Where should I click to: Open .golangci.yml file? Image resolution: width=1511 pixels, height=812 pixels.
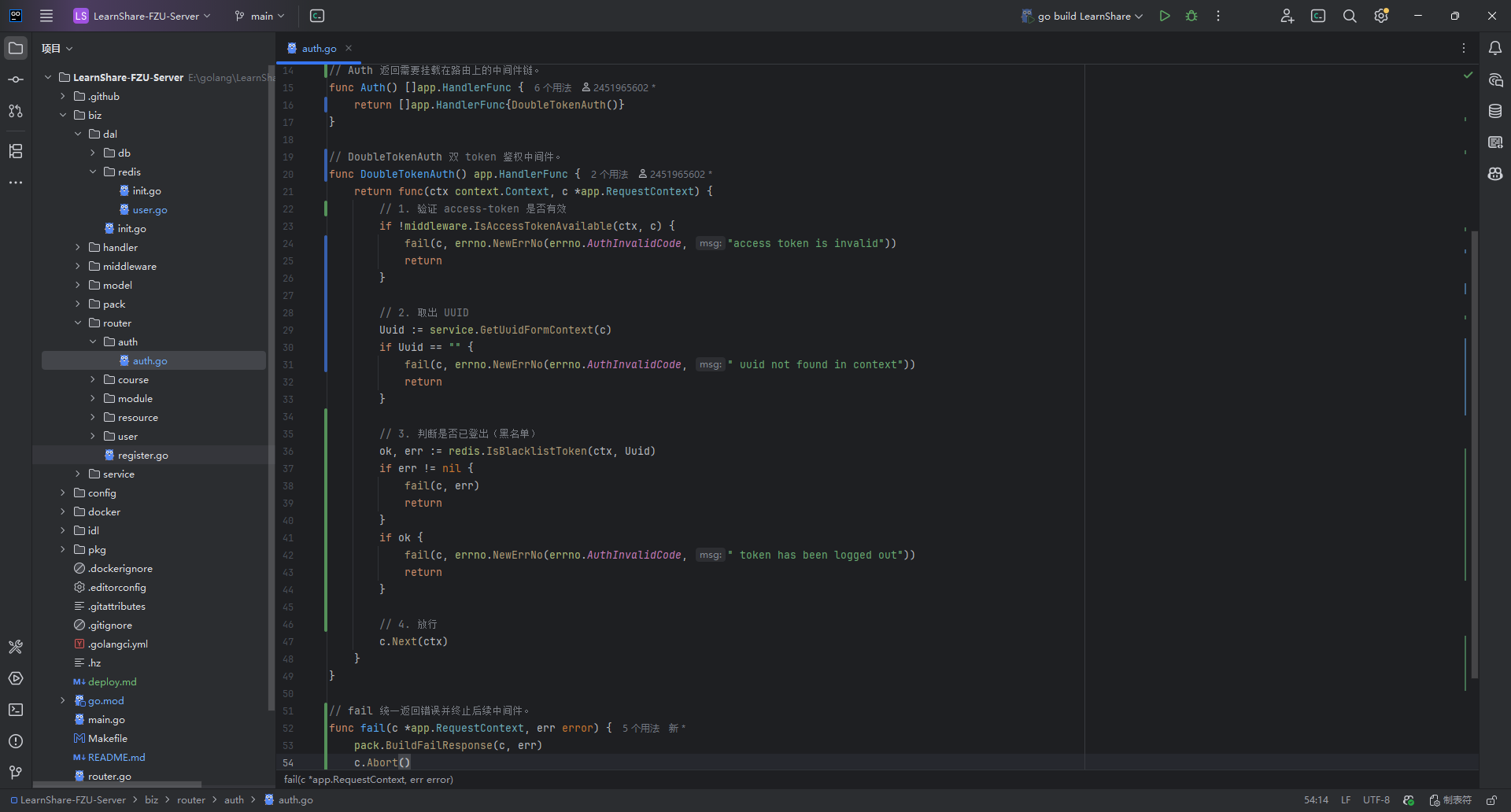117,644
